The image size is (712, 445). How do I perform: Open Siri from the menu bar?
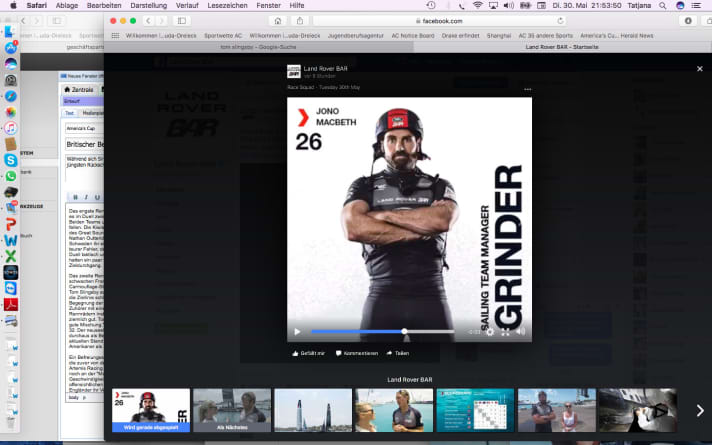click(680, 5)
